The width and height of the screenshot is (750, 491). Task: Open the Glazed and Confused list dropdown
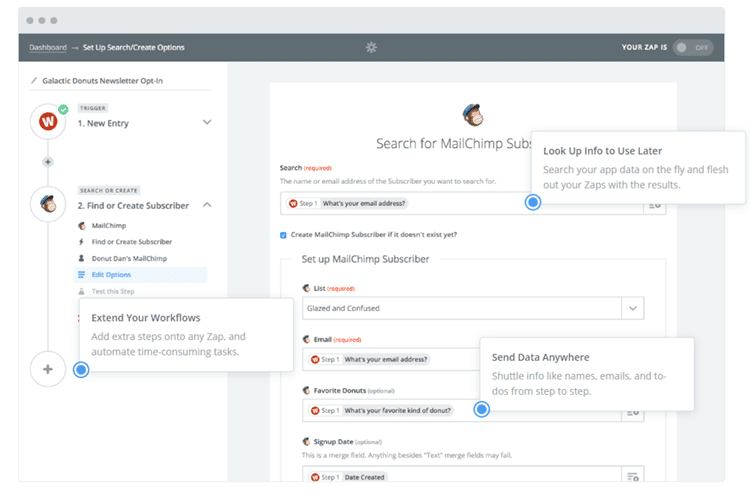click(x=473, y=308)
